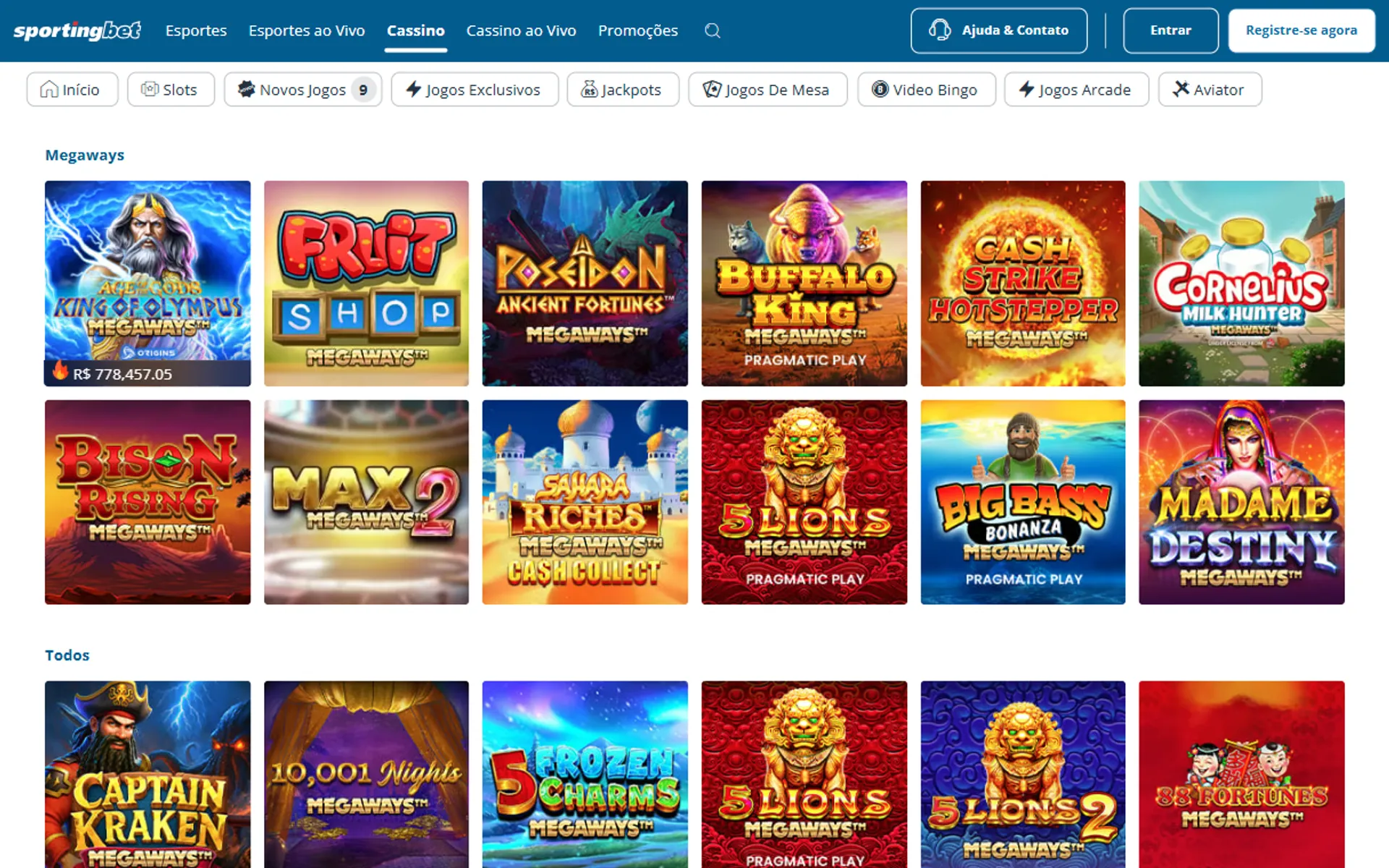The width and height of the screenshot is (1389, 868).
Task: Click Registre-se agora button
Action: [x=1301, y=30]
